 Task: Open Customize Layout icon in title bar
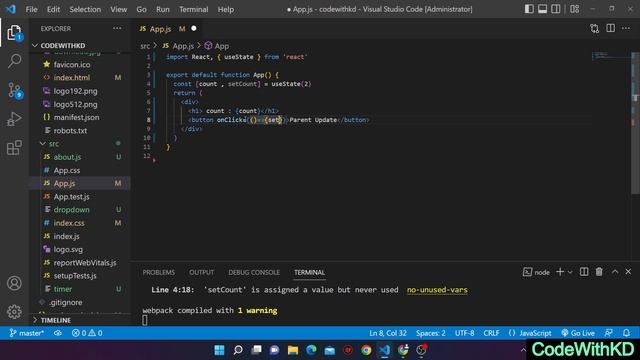575,9
